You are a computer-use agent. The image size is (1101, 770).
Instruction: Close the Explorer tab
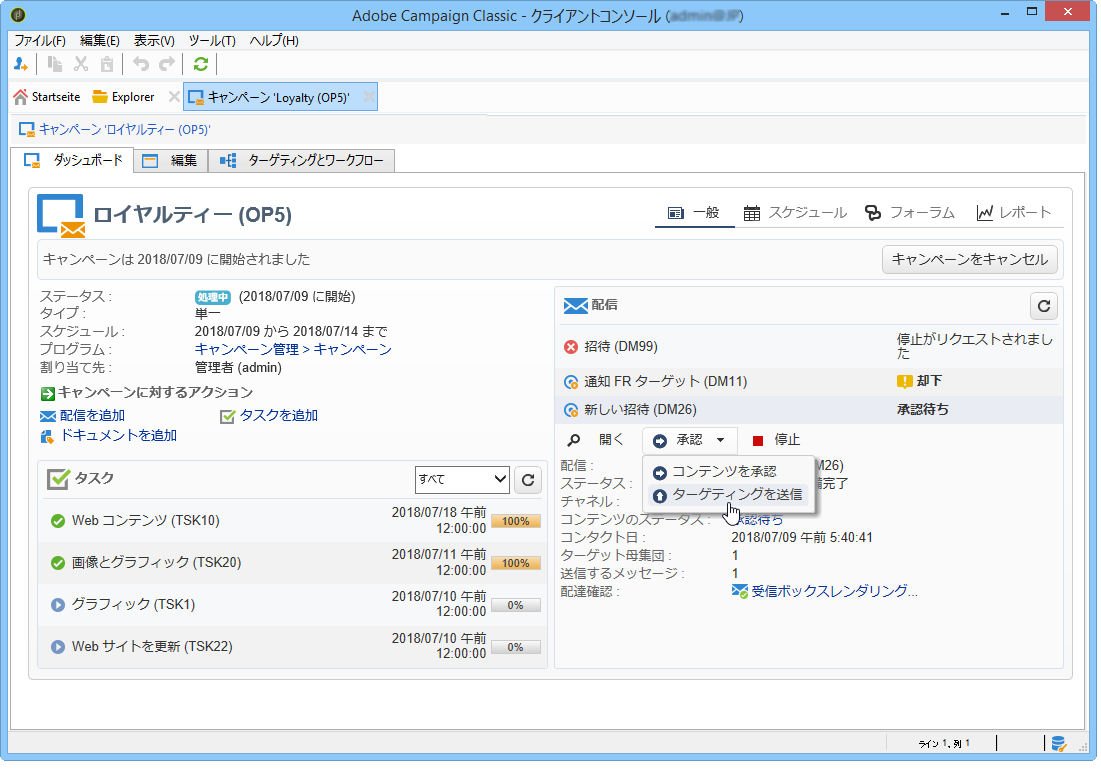pyautogui.click(x=173, y=97)
